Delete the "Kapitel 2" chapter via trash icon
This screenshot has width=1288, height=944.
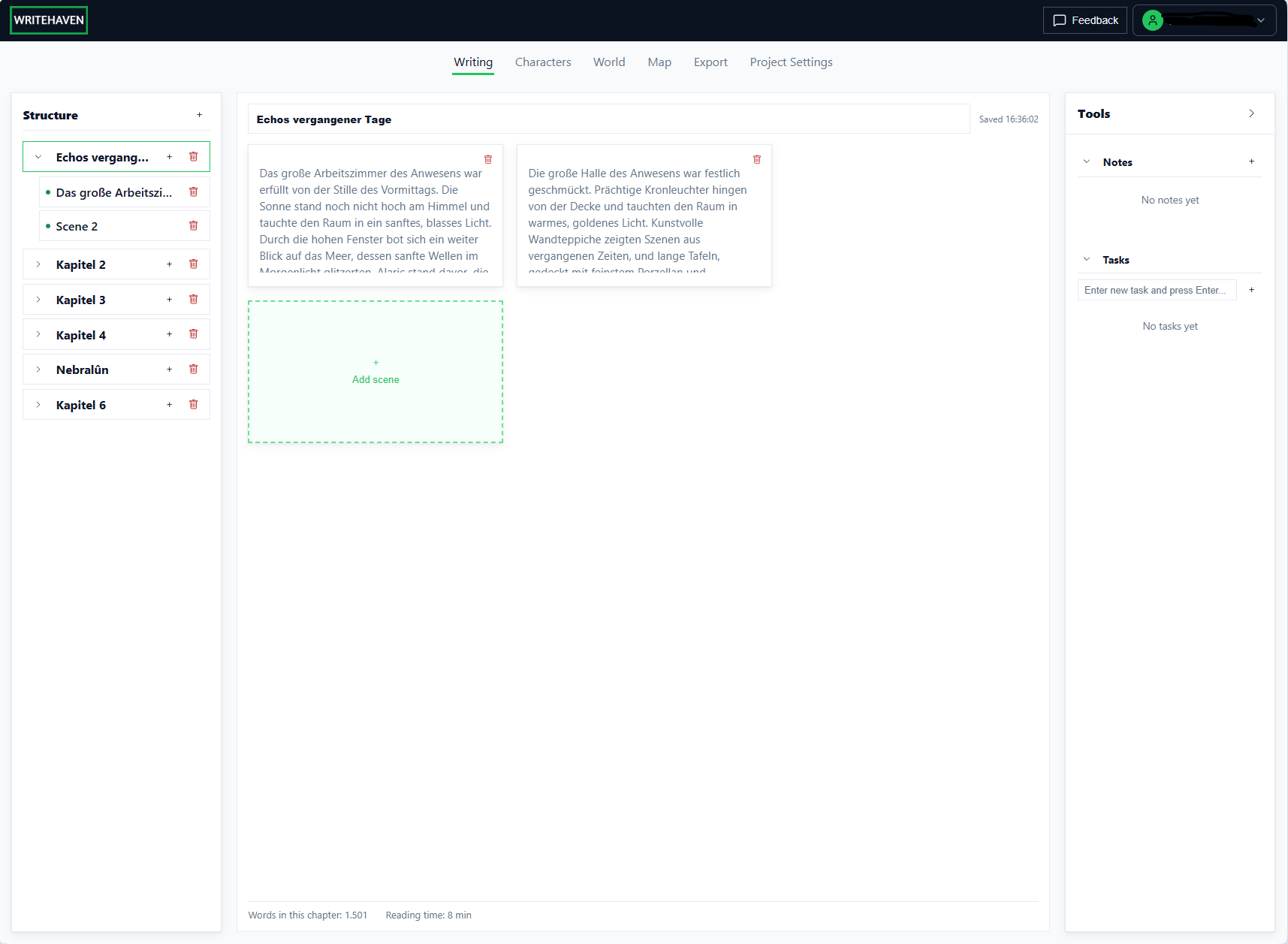(x=194, y=264)
